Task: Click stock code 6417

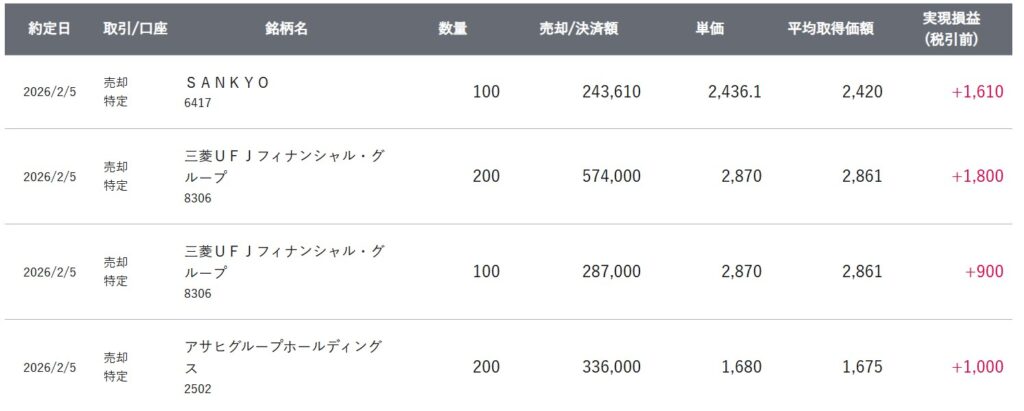Action: tap(197, 103)
